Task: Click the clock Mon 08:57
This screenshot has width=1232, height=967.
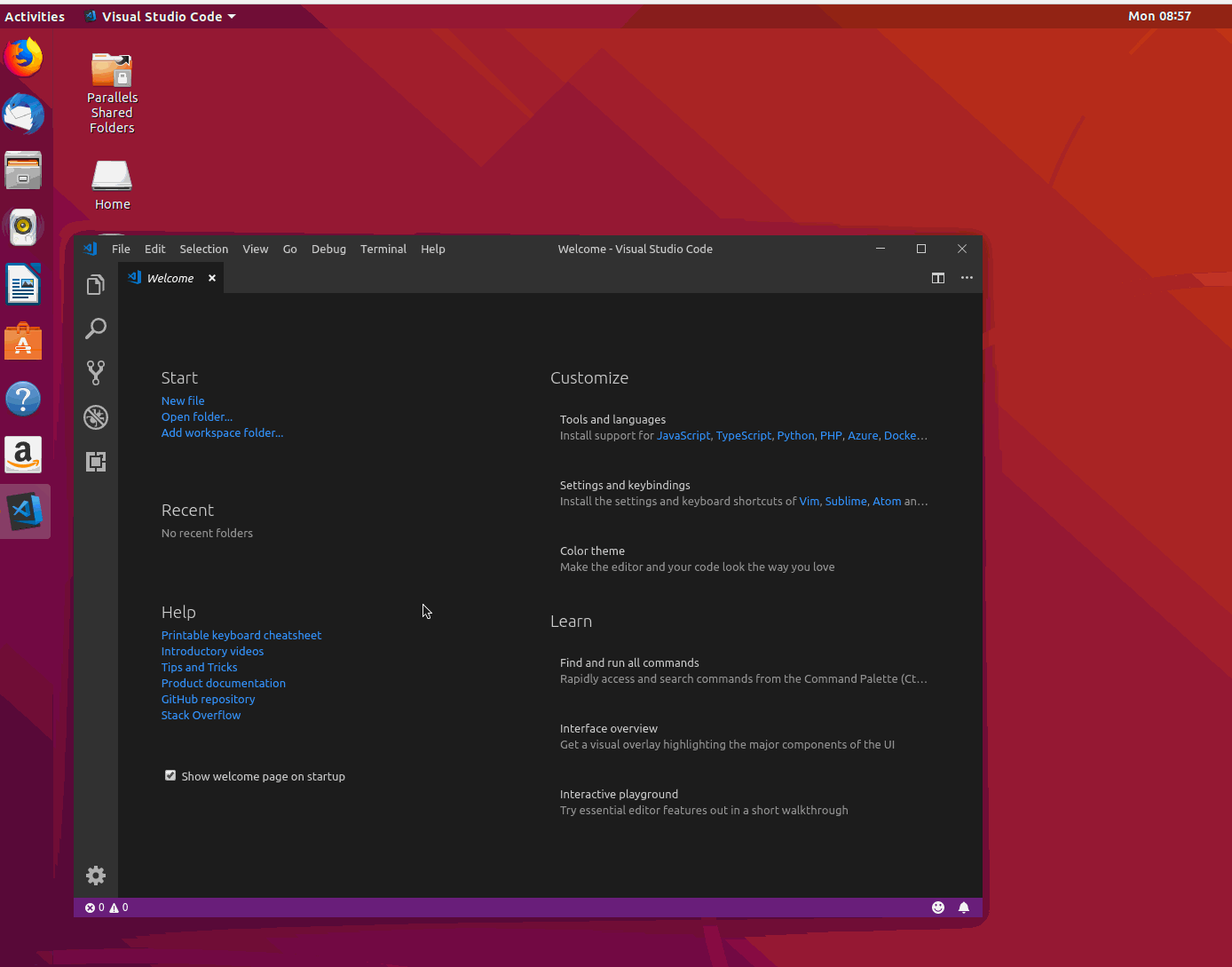Action: (1159, 16)
